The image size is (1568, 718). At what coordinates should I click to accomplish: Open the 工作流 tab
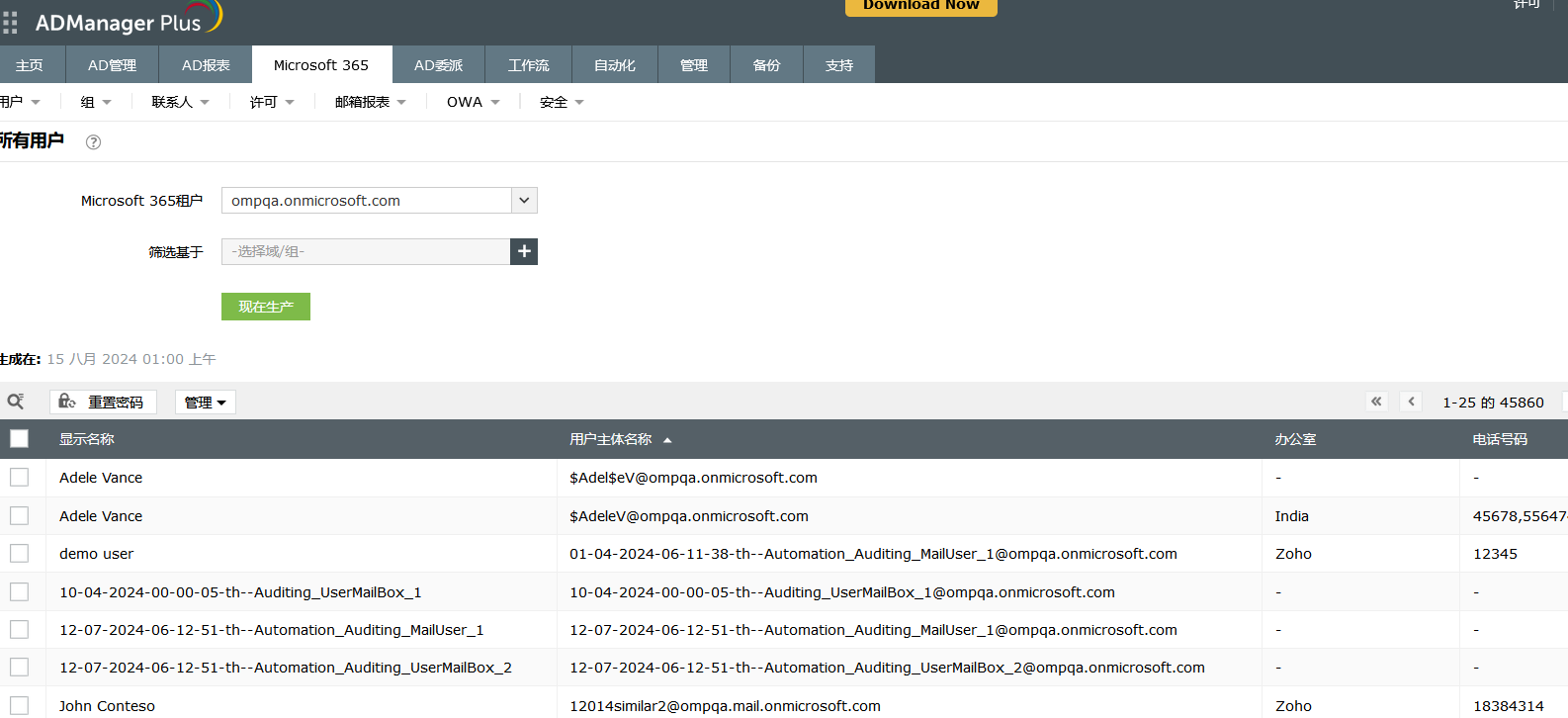528,65
